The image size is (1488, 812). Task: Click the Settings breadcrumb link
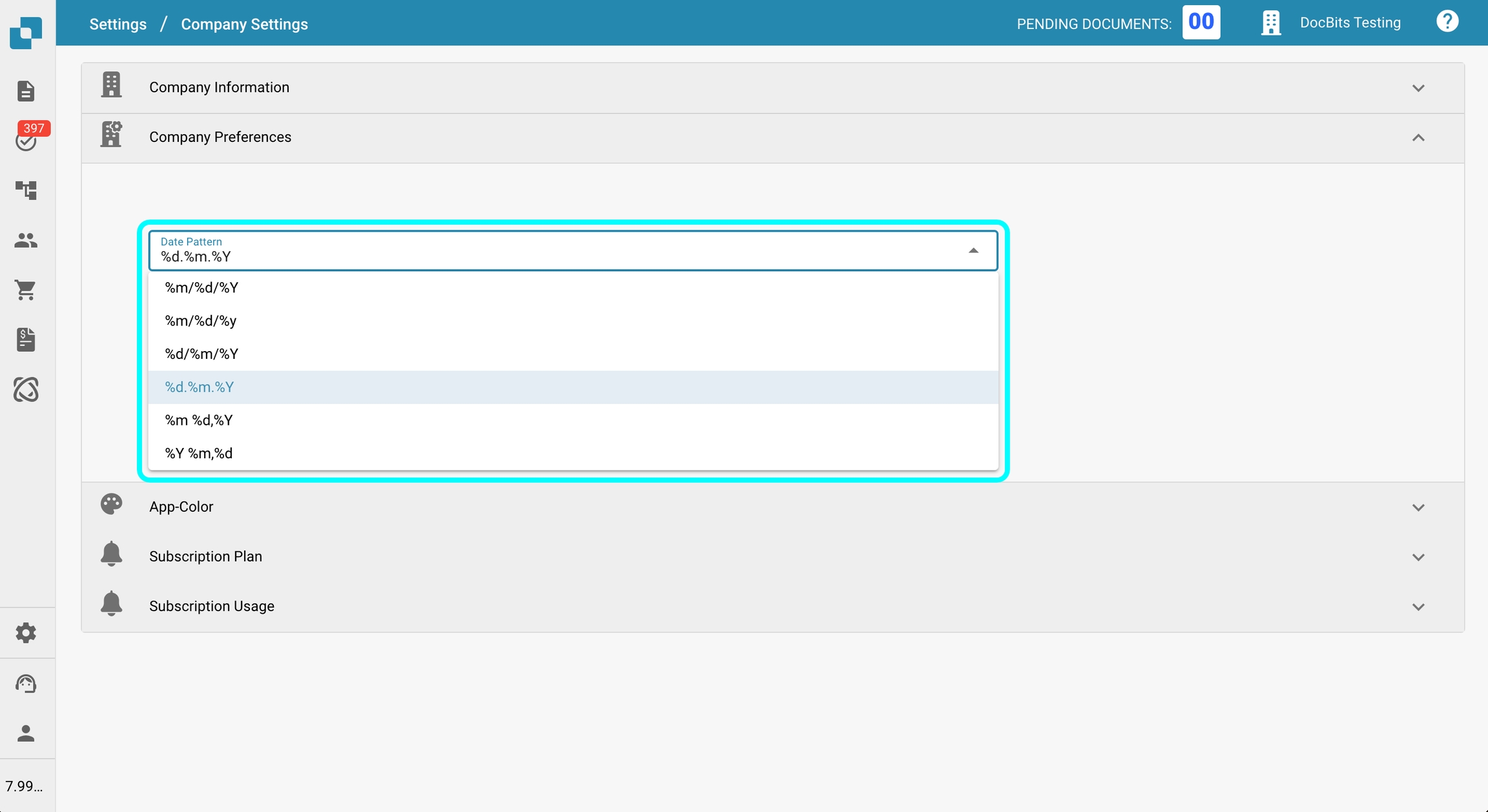click(118, 25)
